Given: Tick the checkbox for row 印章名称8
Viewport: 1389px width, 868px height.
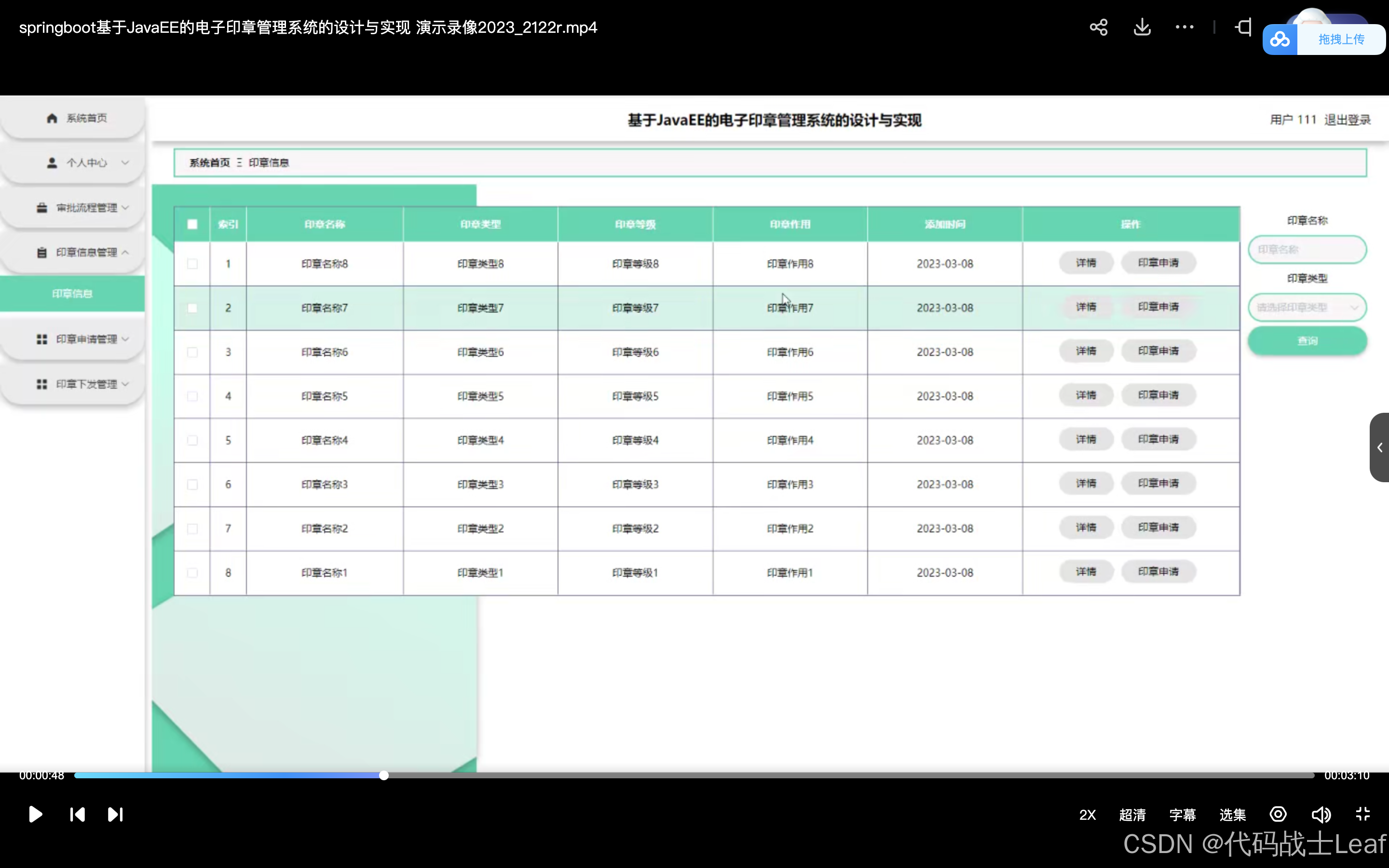Looking at the screenshot, I should [x=192, y=264].
